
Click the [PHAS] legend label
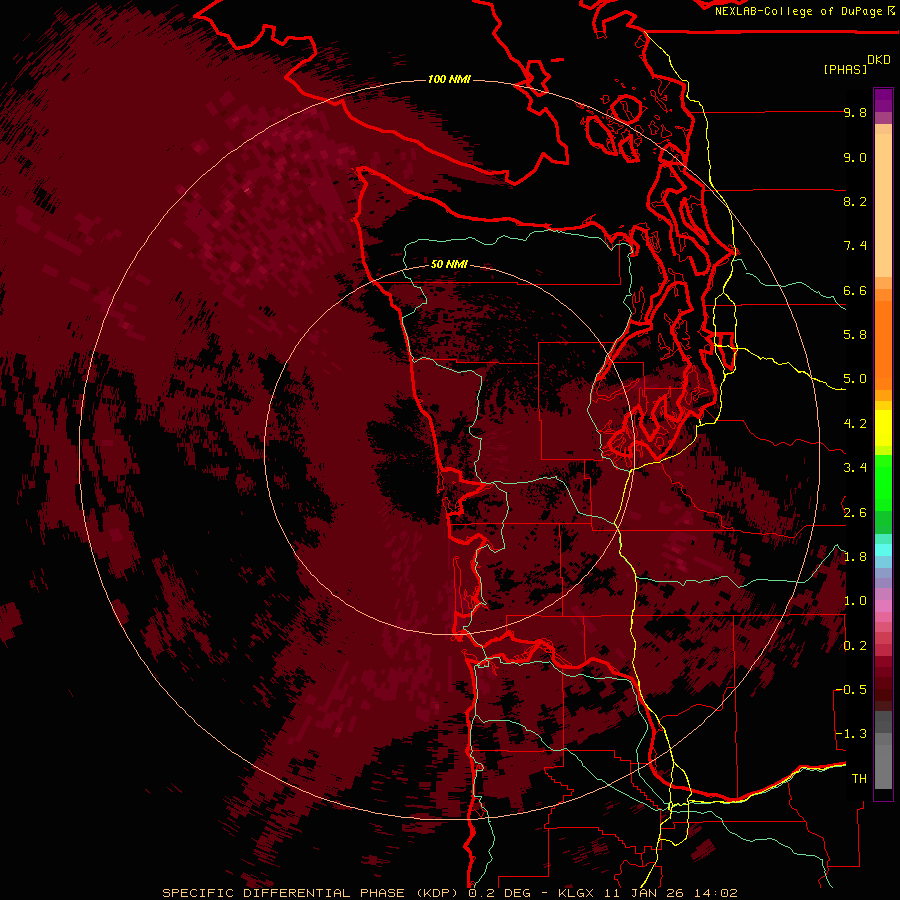pos(845,69)
